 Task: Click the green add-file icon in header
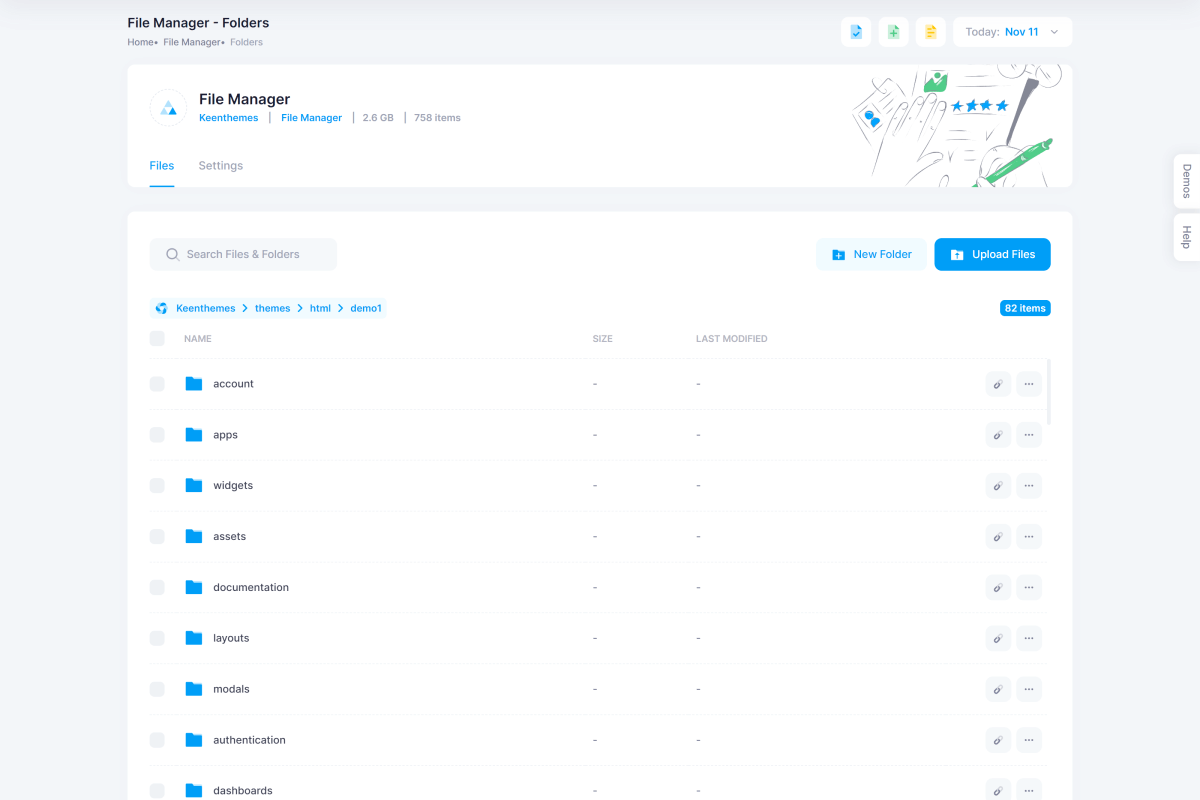click(893, 32)
